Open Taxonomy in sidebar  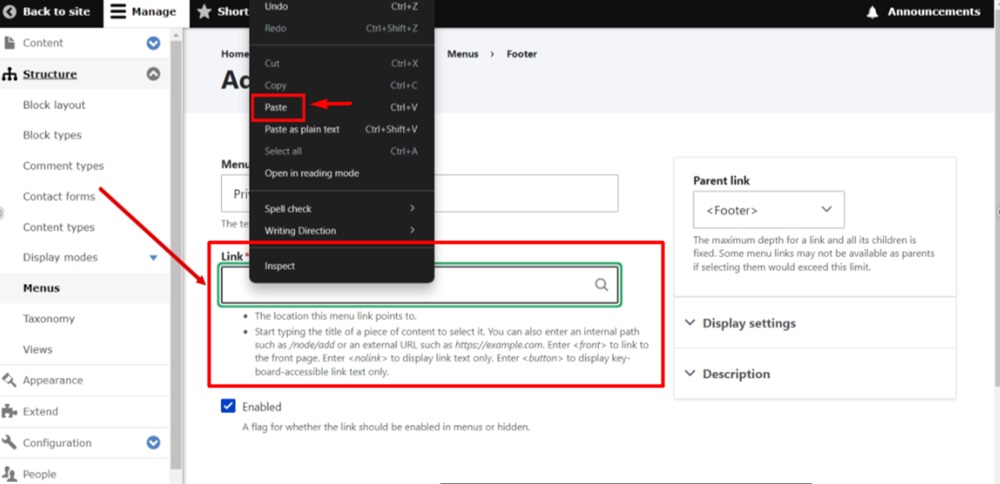[x=48, y=319]
